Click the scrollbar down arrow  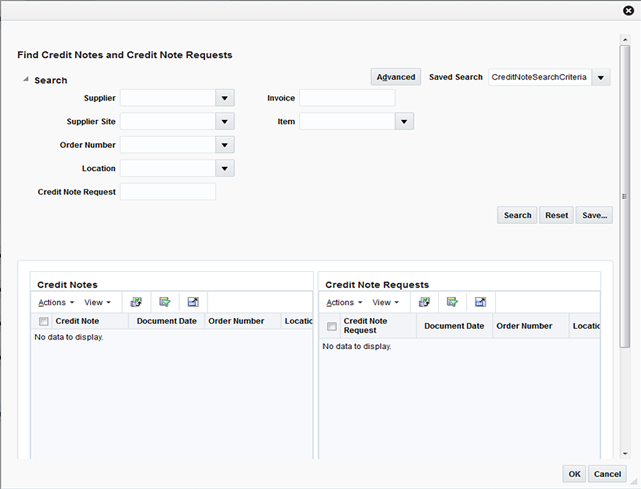[x=625, y=453]
